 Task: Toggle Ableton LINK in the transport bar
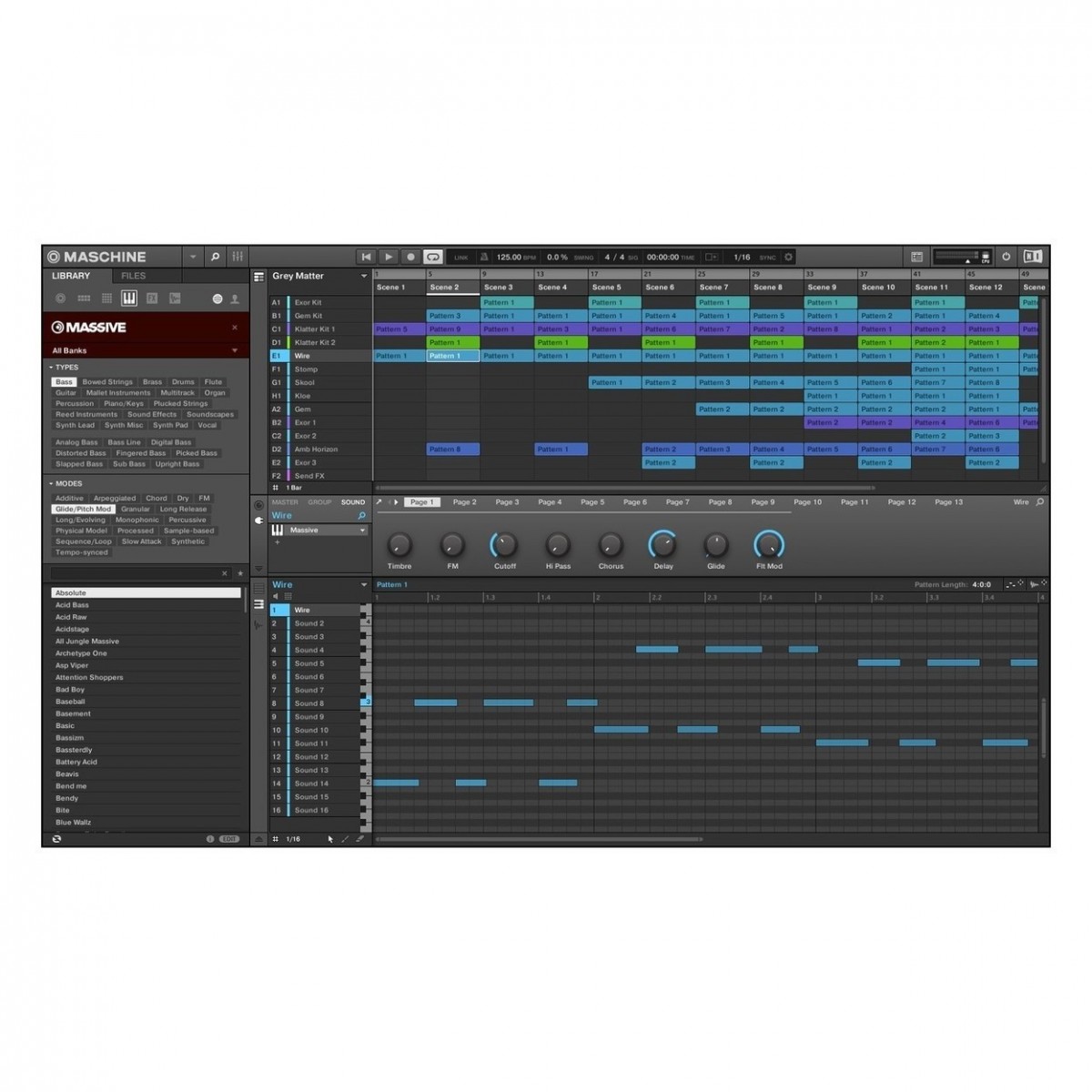pos(461,258)
